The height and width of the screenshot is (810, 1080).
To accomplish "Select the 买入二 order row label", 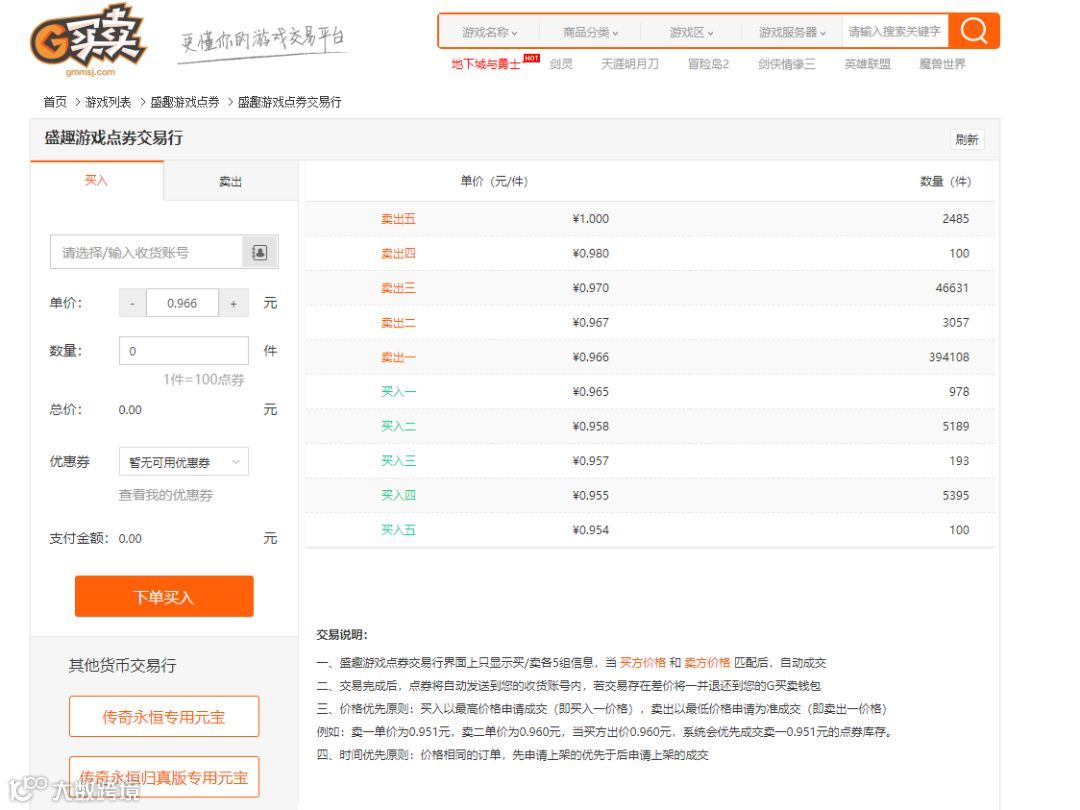I will point(398,426).
